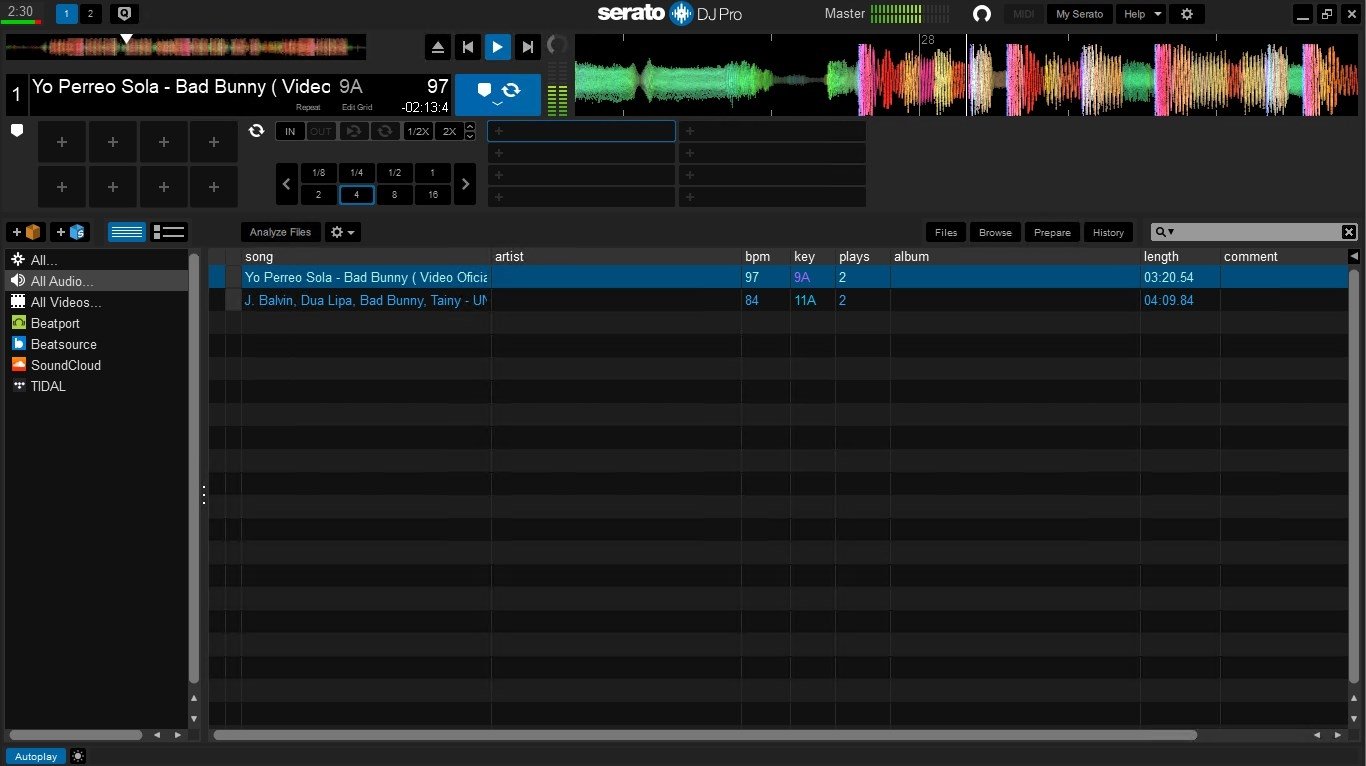Select the All... crate
Image resolution: width=1366 pixels, height=766 pixels.
point(96,260)
